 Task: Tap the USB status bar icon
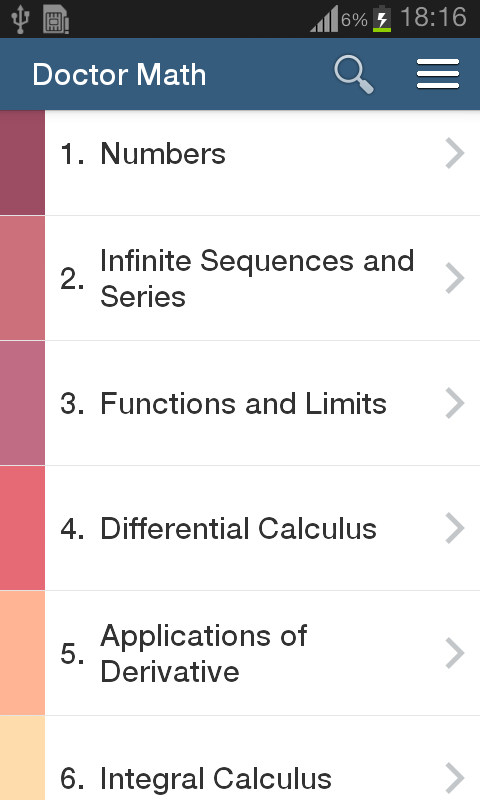tap(20, 19)
